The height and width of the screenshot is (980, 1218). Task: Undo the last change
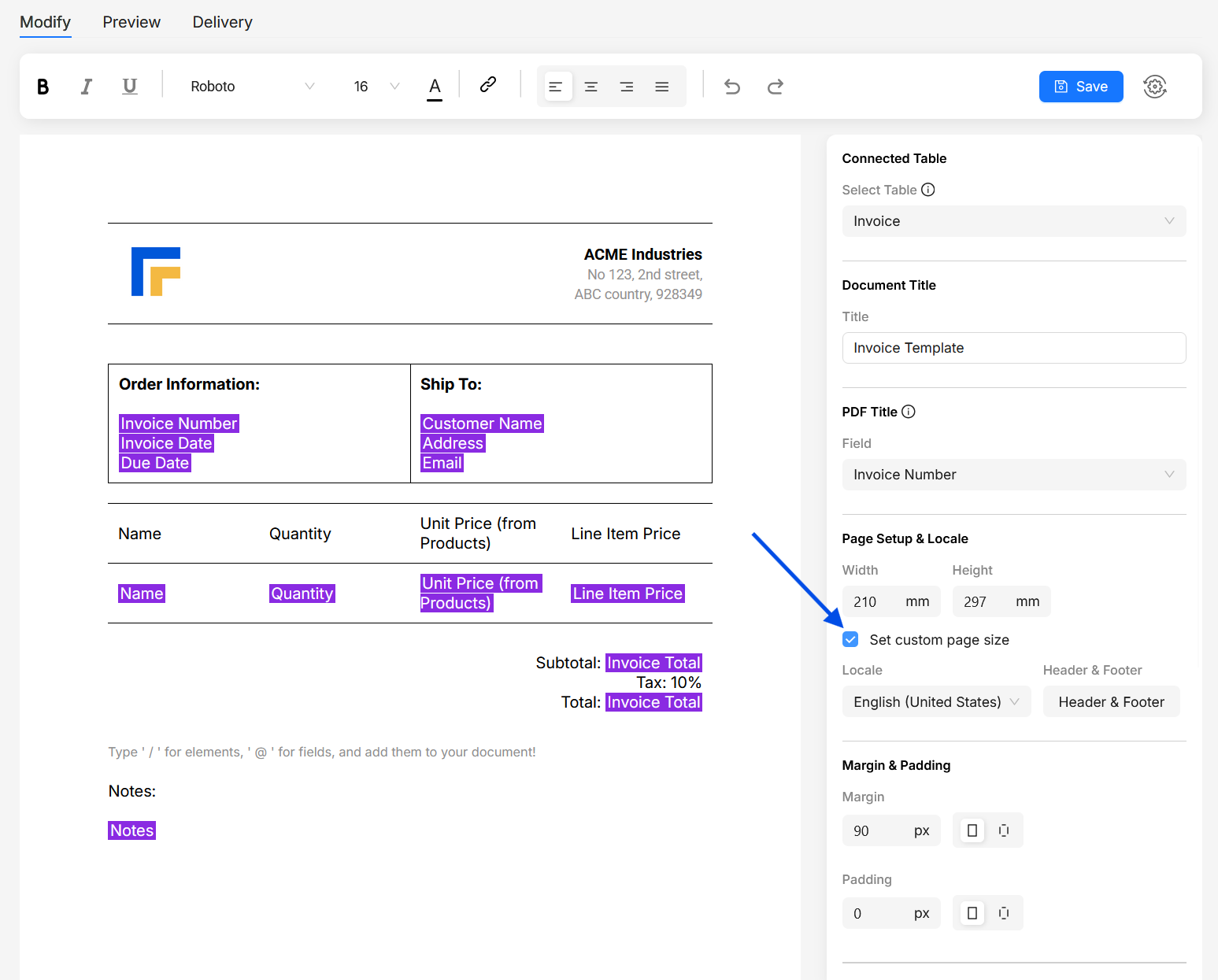(x=731, y=87)
